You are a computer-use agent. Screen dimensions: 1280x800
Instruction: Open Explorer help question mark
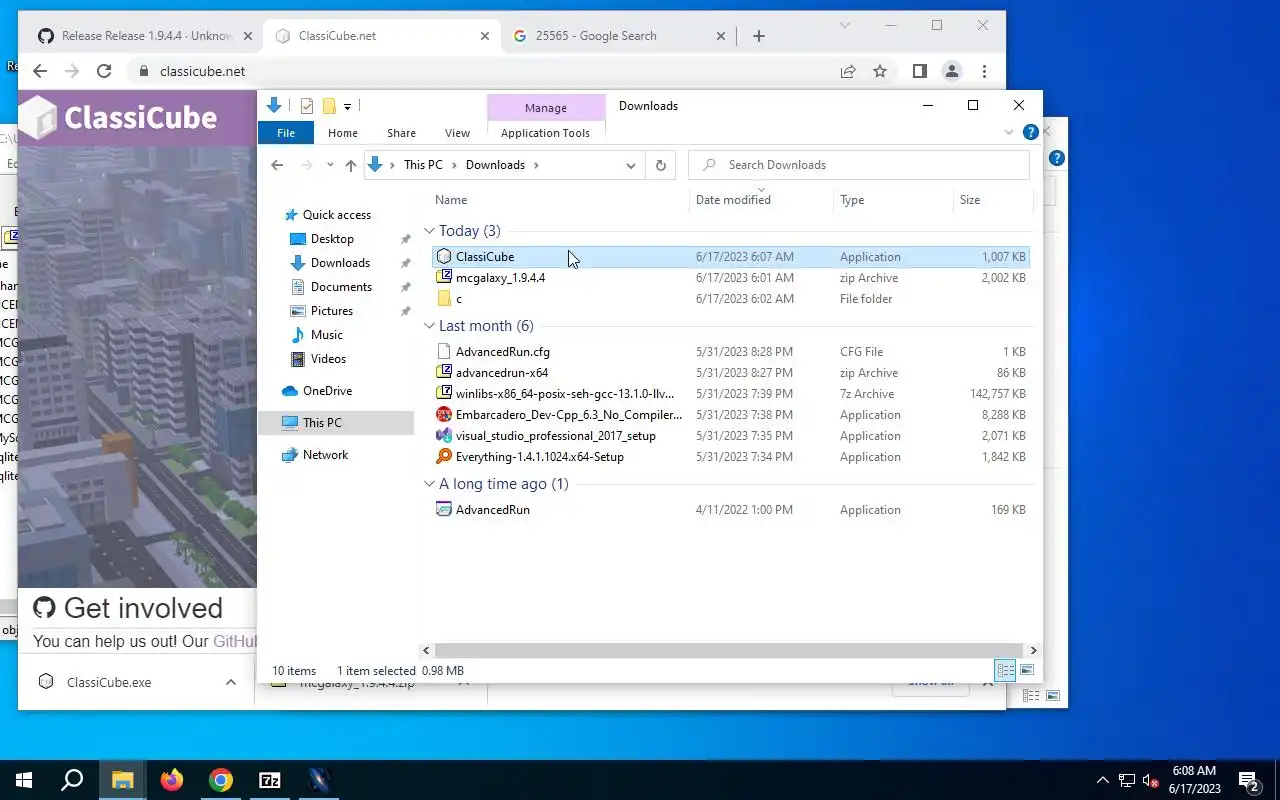(1031, 132)
